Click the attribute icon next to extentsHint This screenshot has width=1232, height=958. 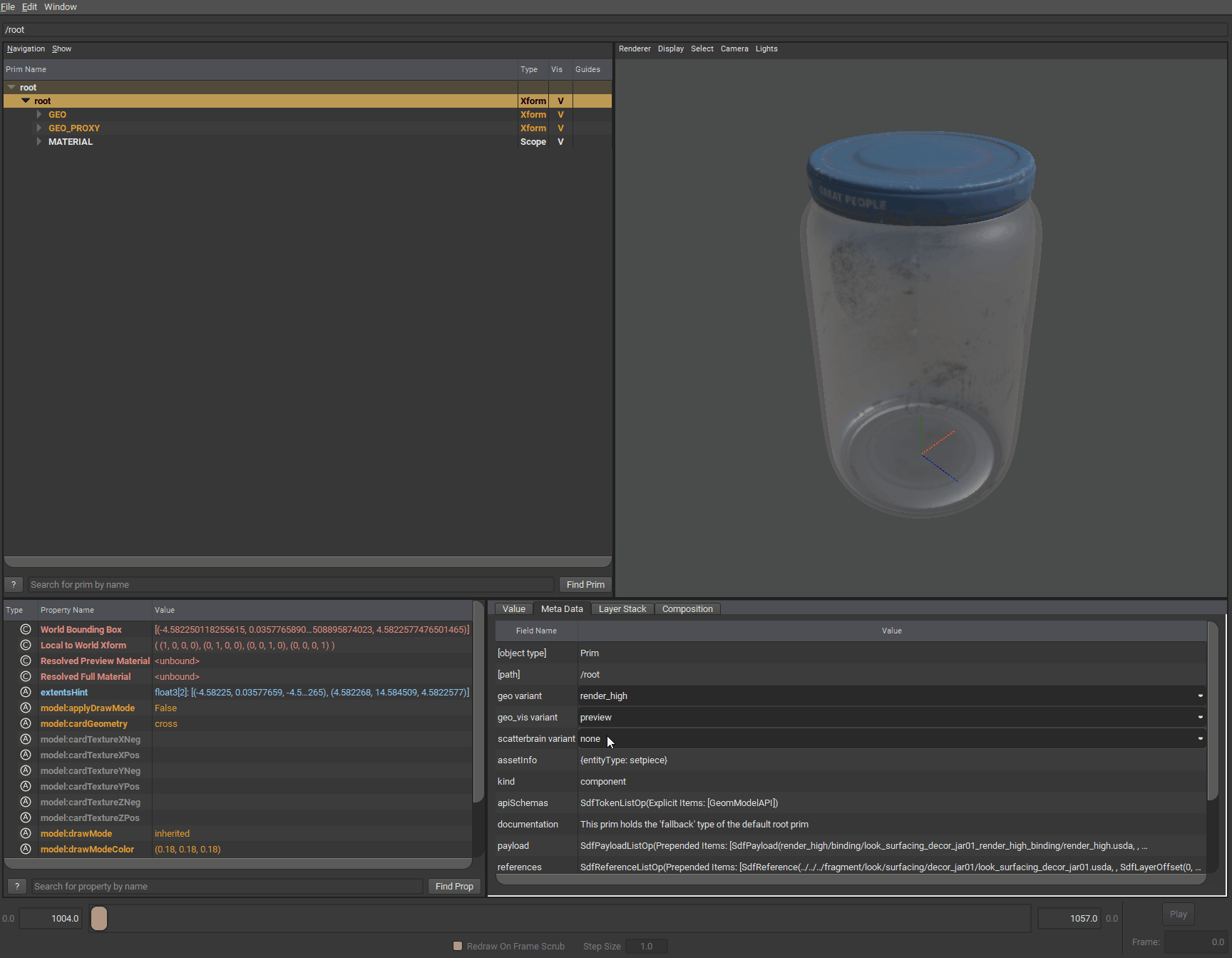[26, 692]
